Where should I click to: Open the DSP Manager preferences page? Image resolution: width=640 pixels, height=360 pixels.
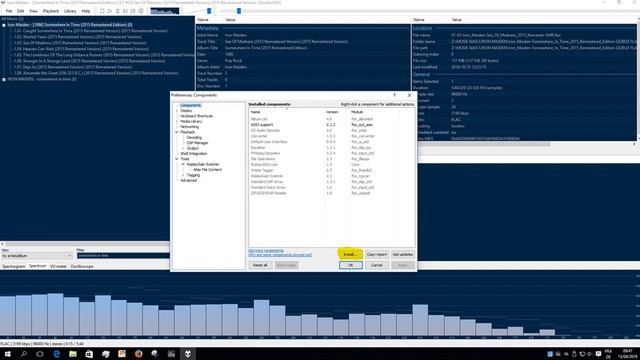pyautogui.click(x=198, y=143)
